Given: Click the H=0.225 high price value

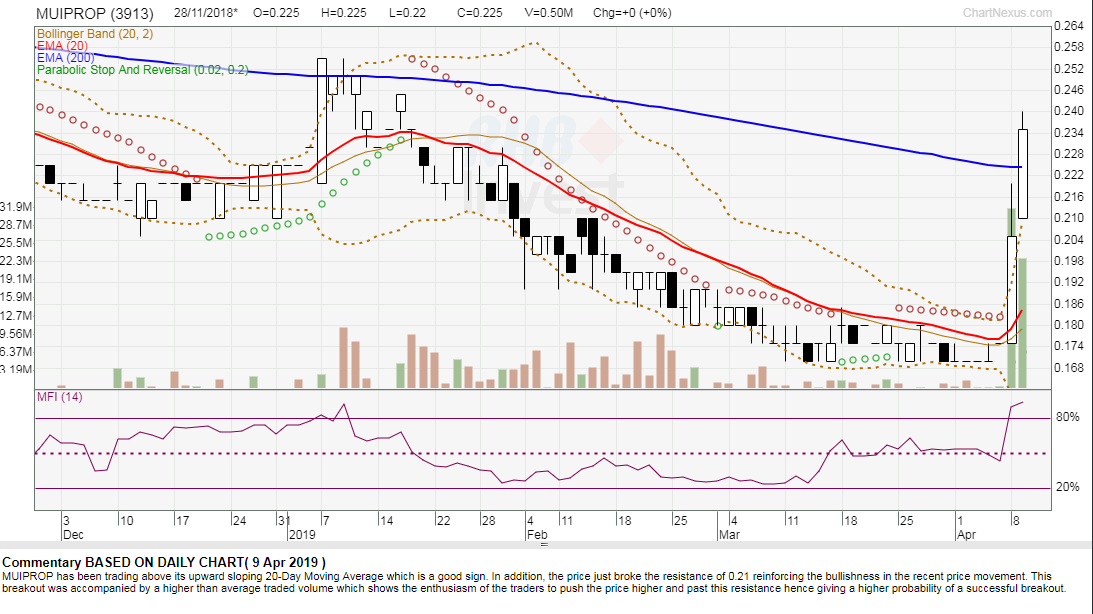Looking at the screenshot, I should coord(344,13).
